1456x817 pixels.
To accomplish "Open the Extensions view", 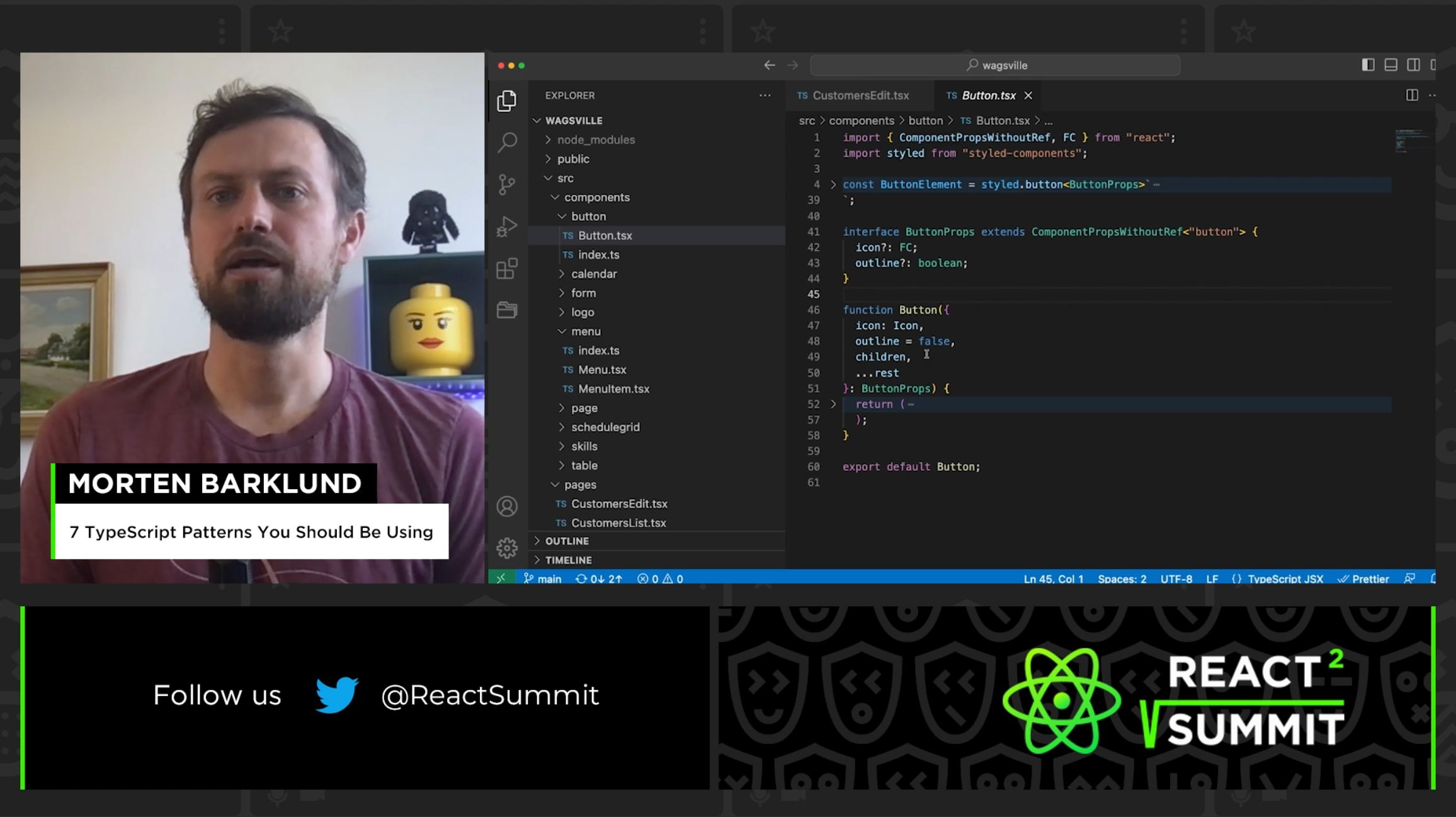I will coord(507,269).
